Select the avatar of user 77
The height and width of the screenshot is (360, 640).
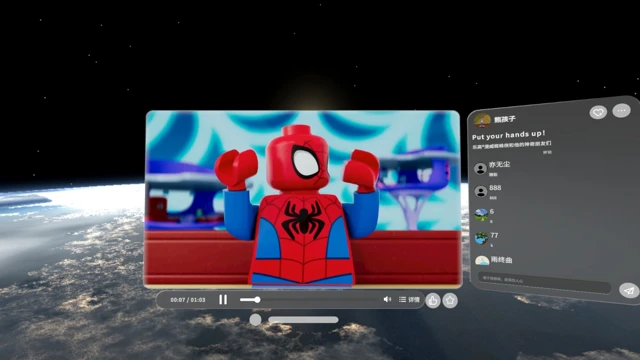(x=482, y=238)
